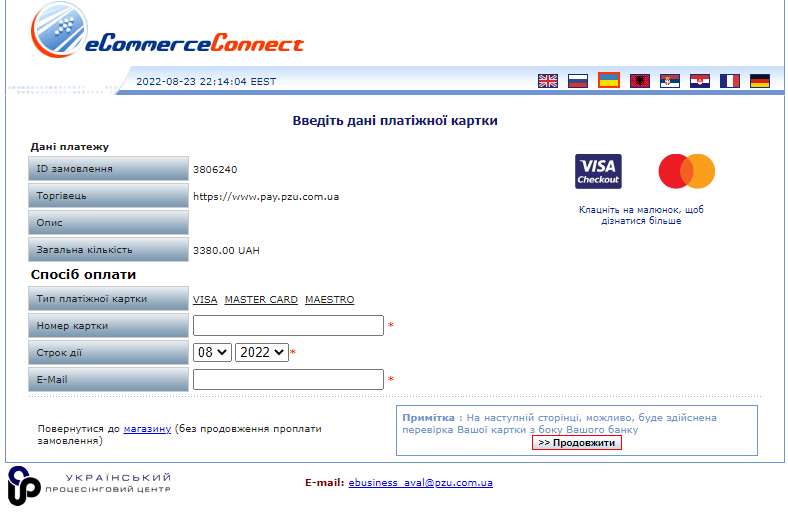Switch to French via flag icon
The image size is (788, 527).
click(x=730, y=81)
